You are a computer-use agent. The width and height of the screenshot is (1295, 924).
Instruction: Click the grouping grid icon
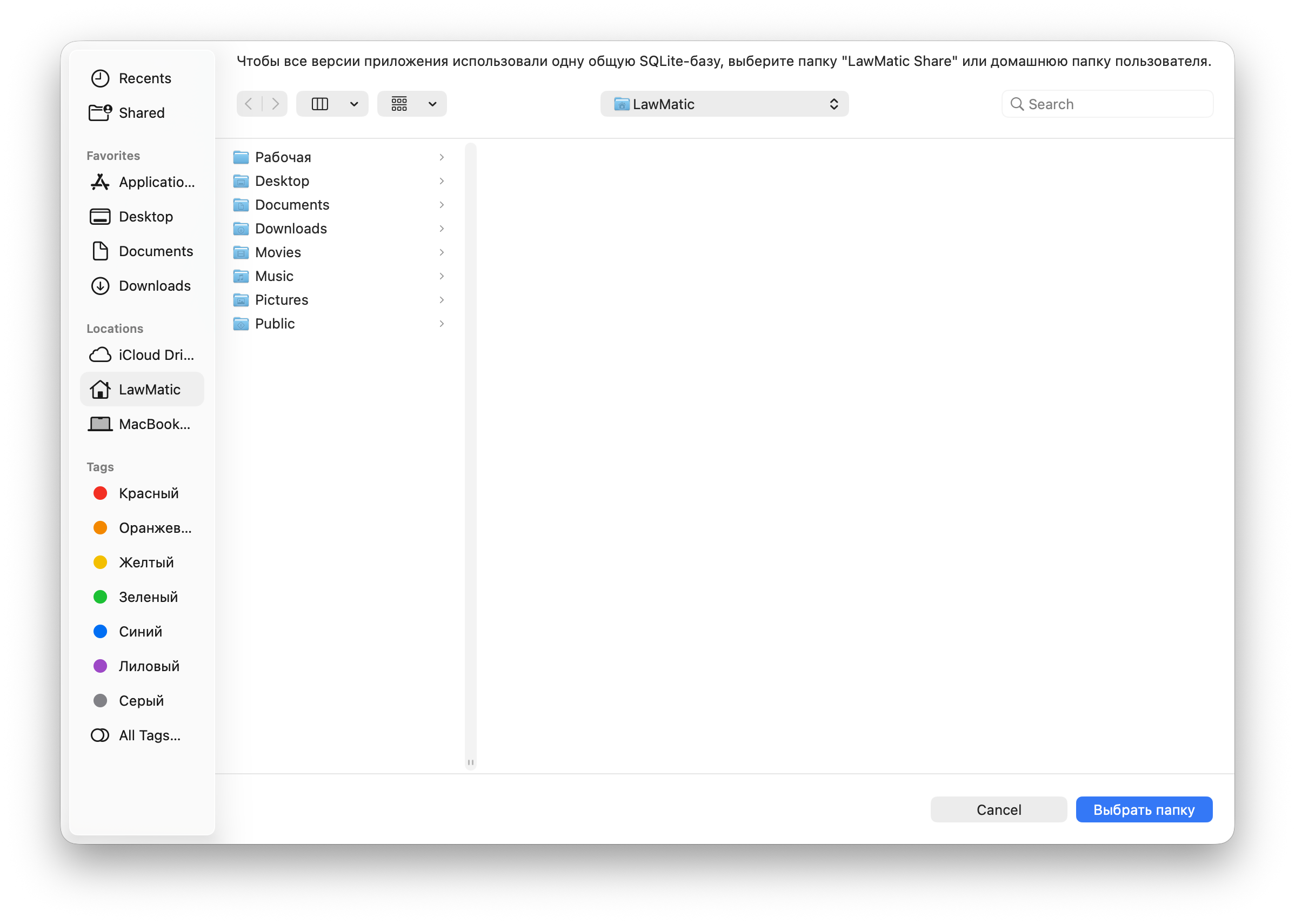pyautogui.click(x=399, y=104)
